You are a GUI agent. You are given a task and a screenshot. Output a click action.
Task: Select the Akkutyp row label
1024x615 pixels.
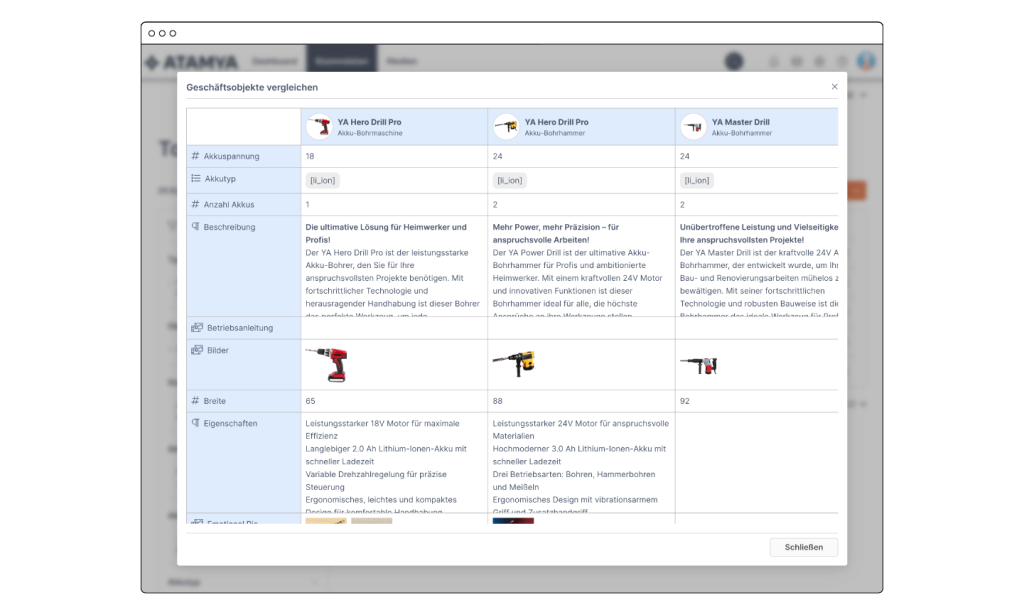tap(220, 178)
